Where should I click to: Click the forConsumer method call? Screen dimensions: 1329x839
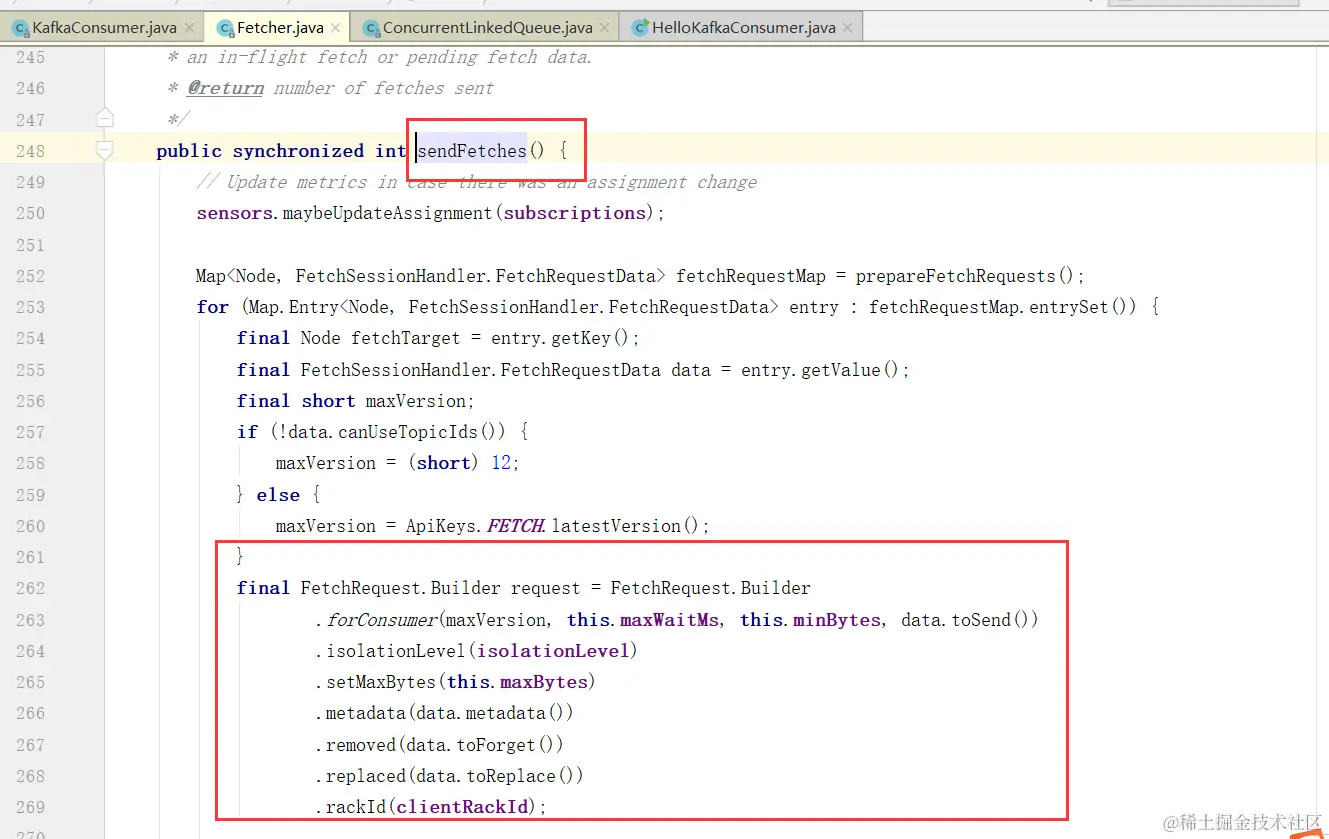pos(382,620)
